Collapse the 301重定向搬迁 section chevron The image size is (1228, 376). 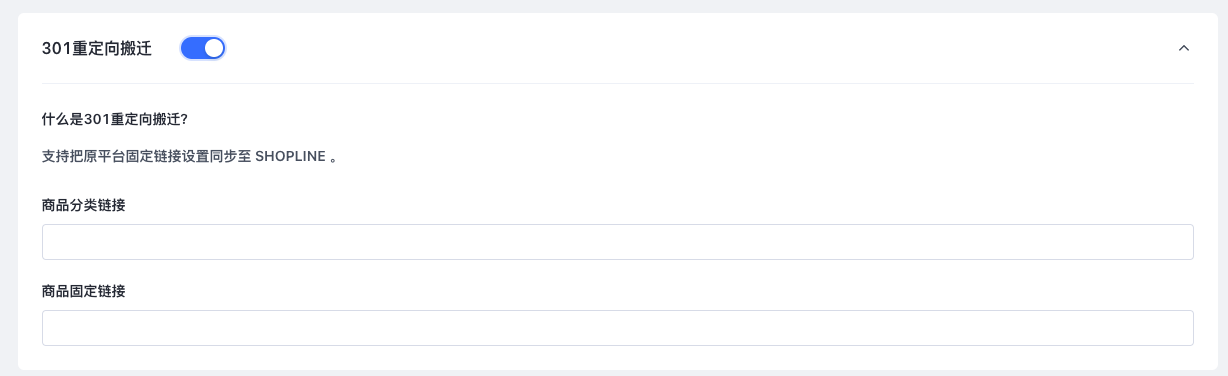pyautogui.click(x=1184, y=48)
